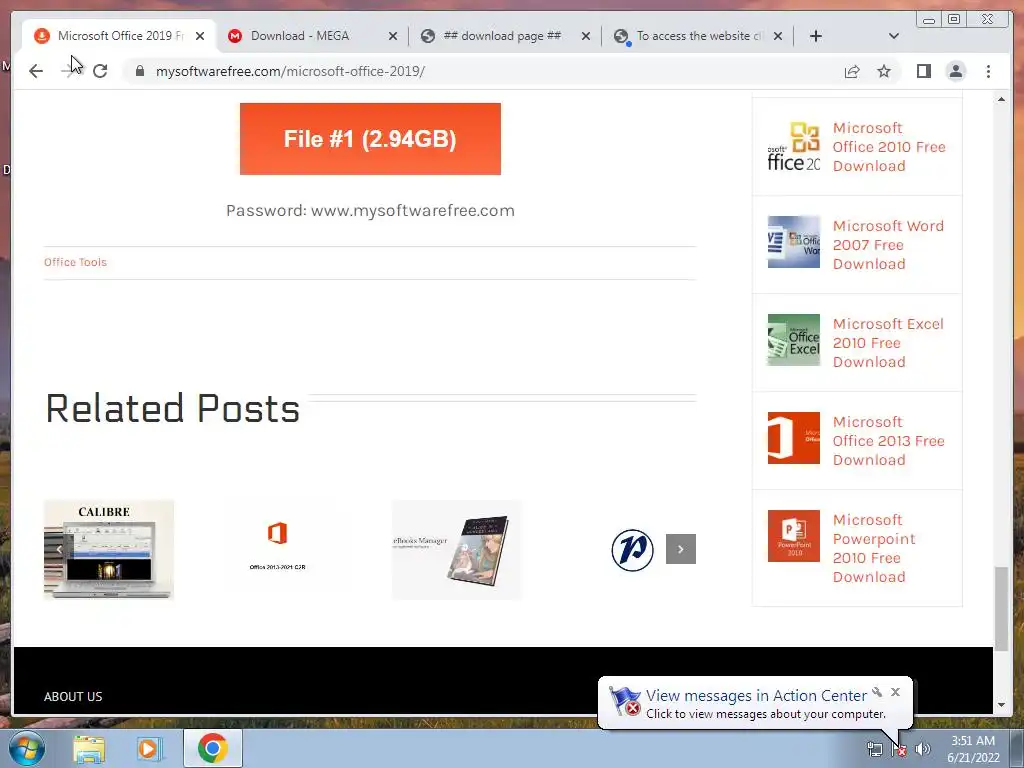Screen dimensions: 1024x768
Task: Open the share page icon in the address bar
Action: click(852, 71)
